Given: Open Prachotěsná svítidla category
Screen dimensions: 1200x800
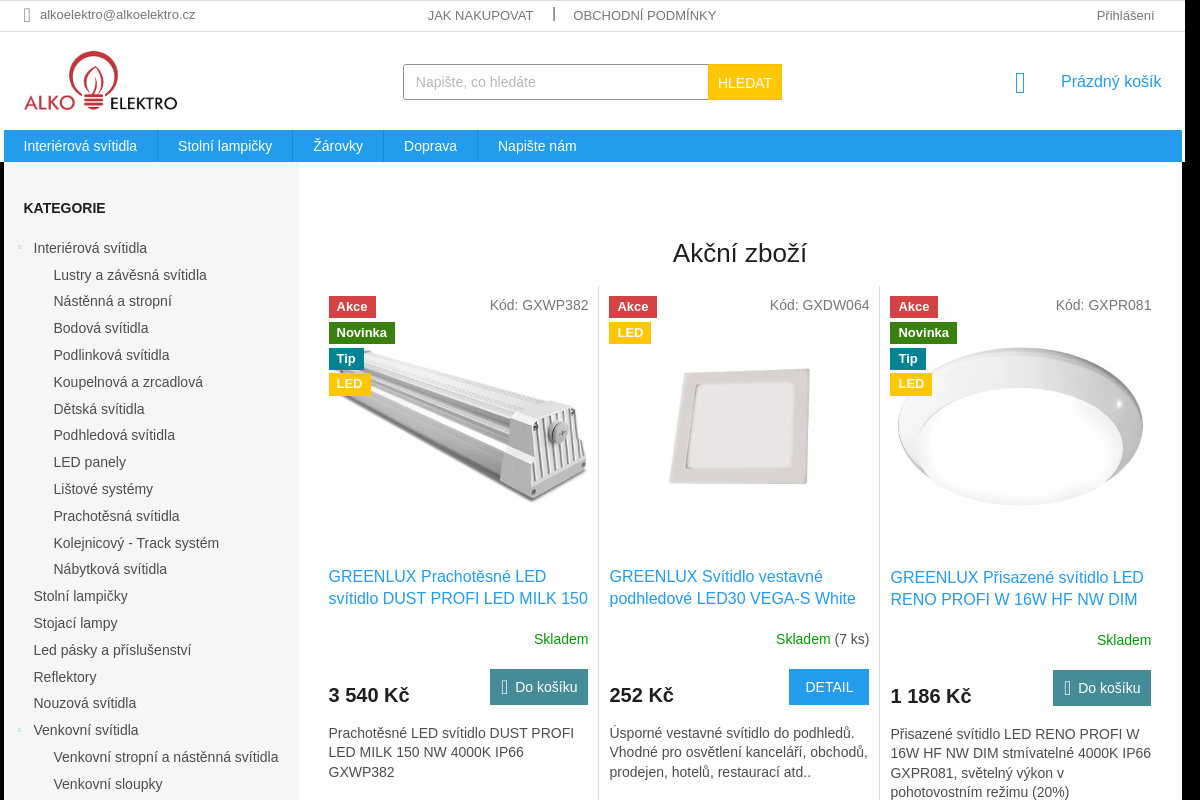Looking at the screenshot, I should [x=116, y=516].
